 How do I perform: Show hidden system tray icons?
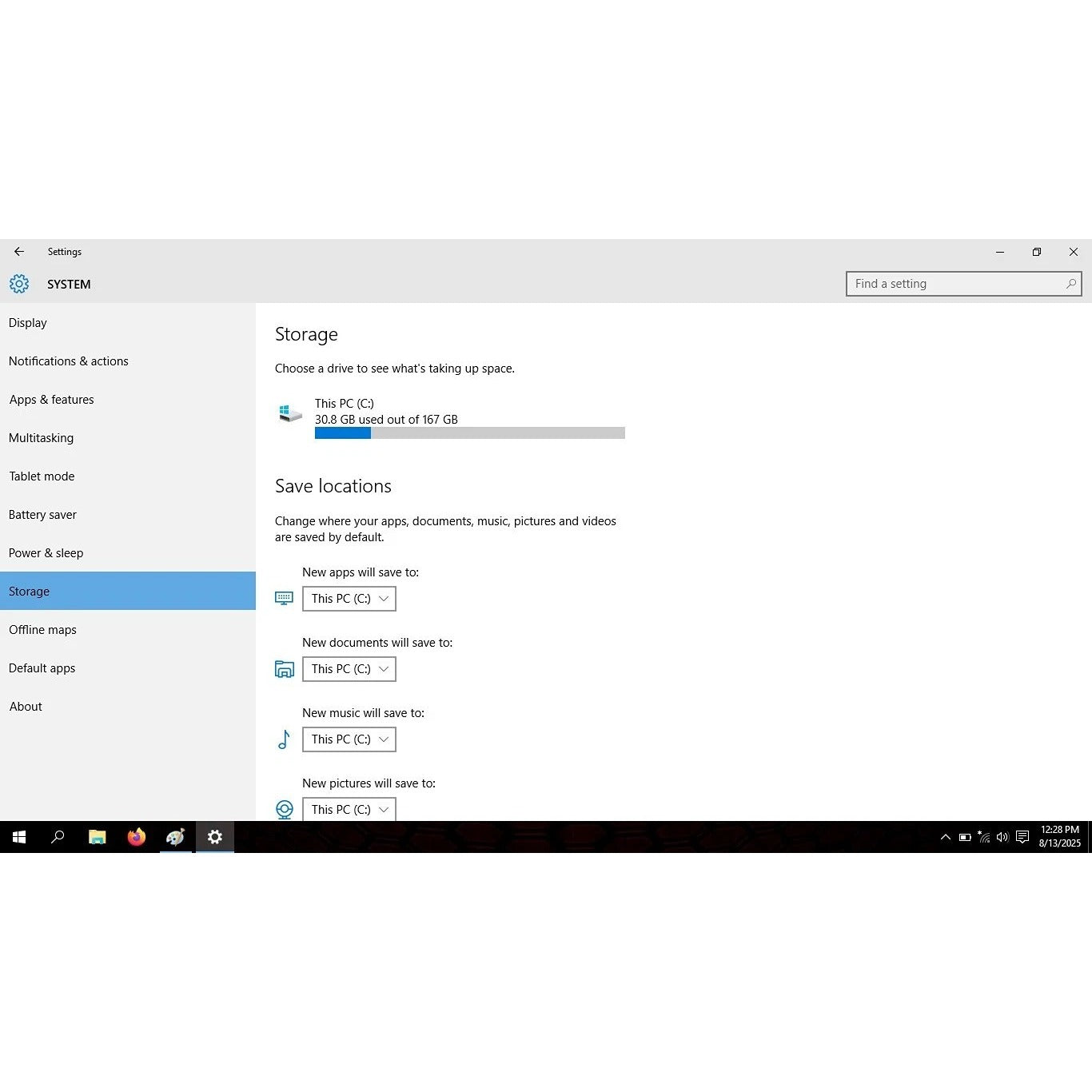coord(945,837)
